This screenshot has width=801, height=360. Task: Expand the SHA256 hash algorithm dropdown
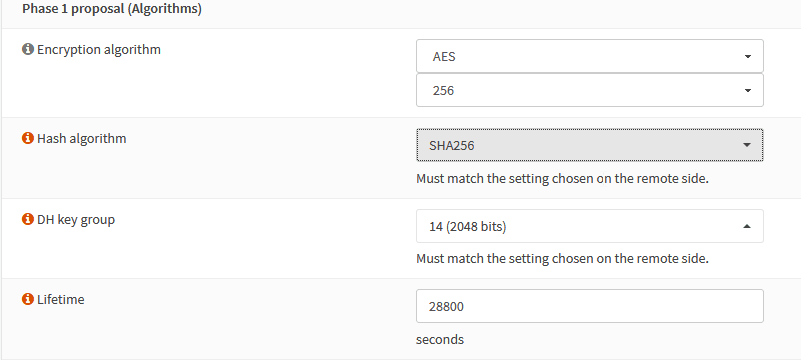click(x=590, y=145)
